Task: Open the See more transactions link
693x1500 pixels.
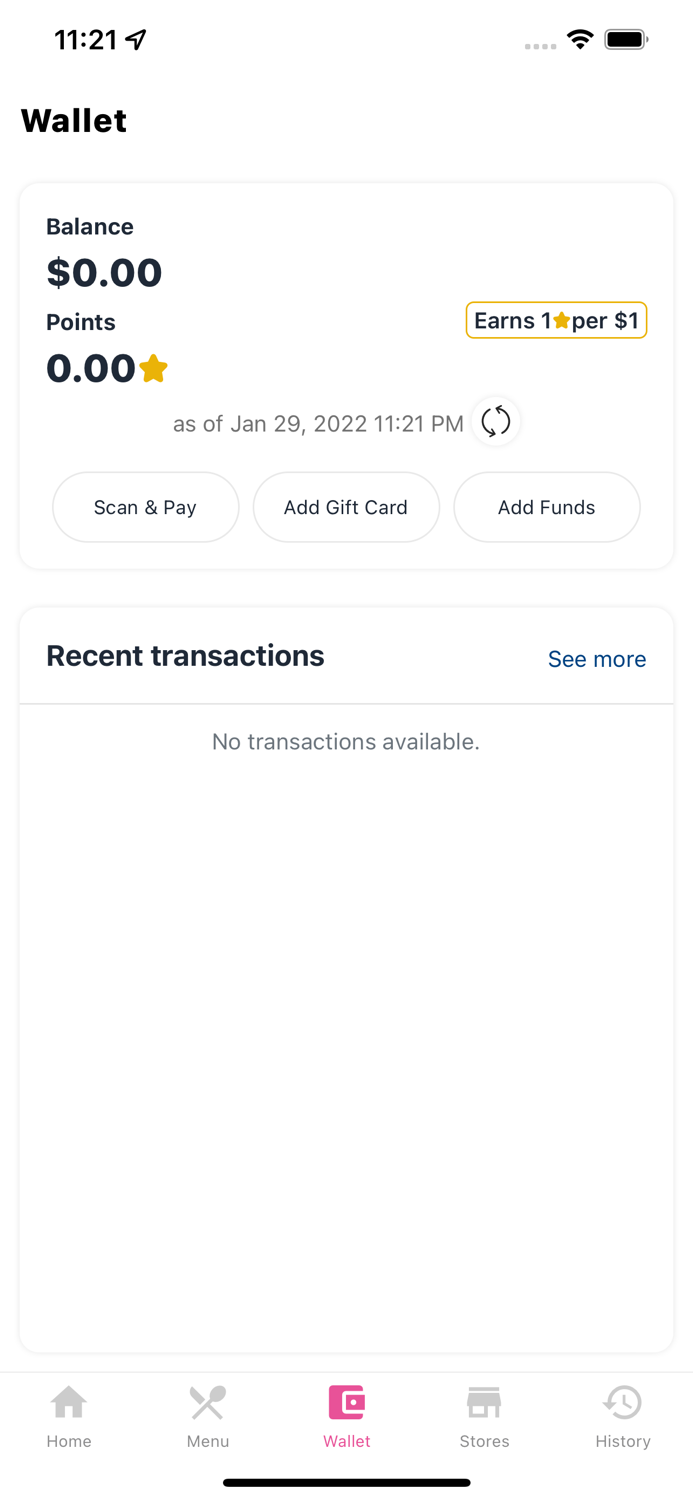Action: tap(597, 659)
